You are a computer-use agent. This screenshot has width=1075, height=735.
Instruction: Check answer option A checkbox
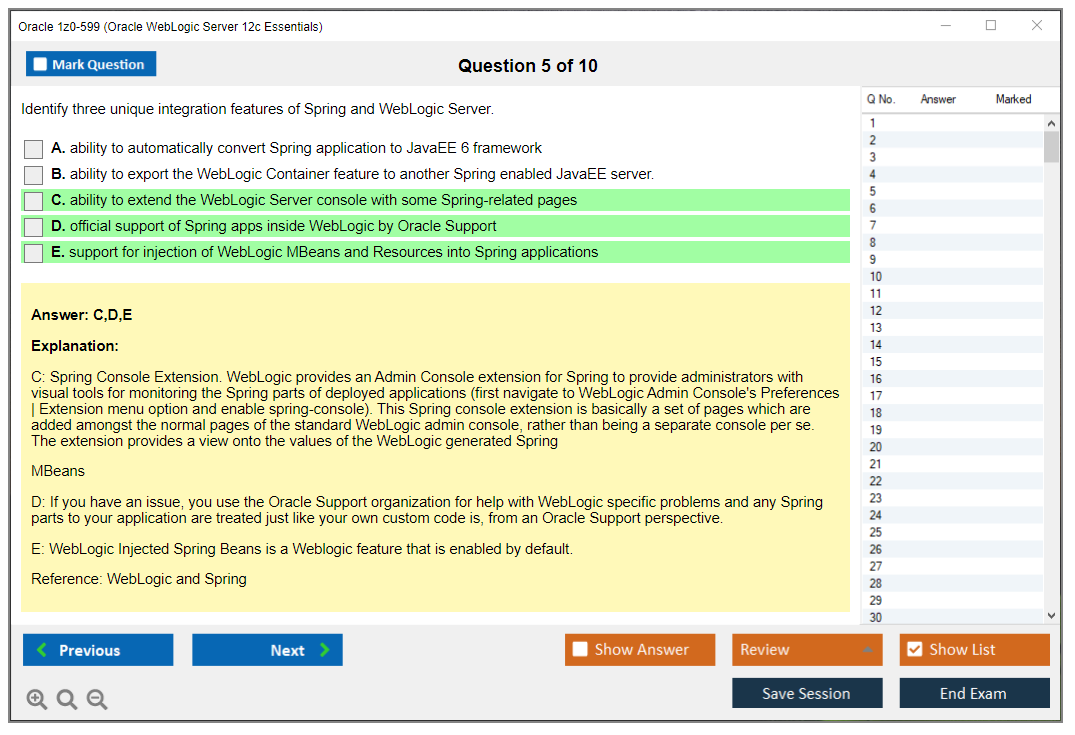pos(33,148)
